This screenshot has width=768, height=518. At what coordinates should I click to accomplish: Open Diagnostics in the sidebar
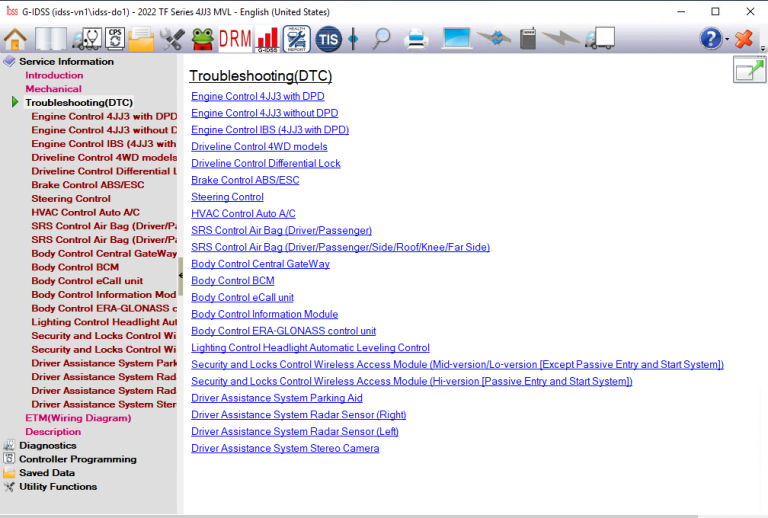[x=48, y=445]
